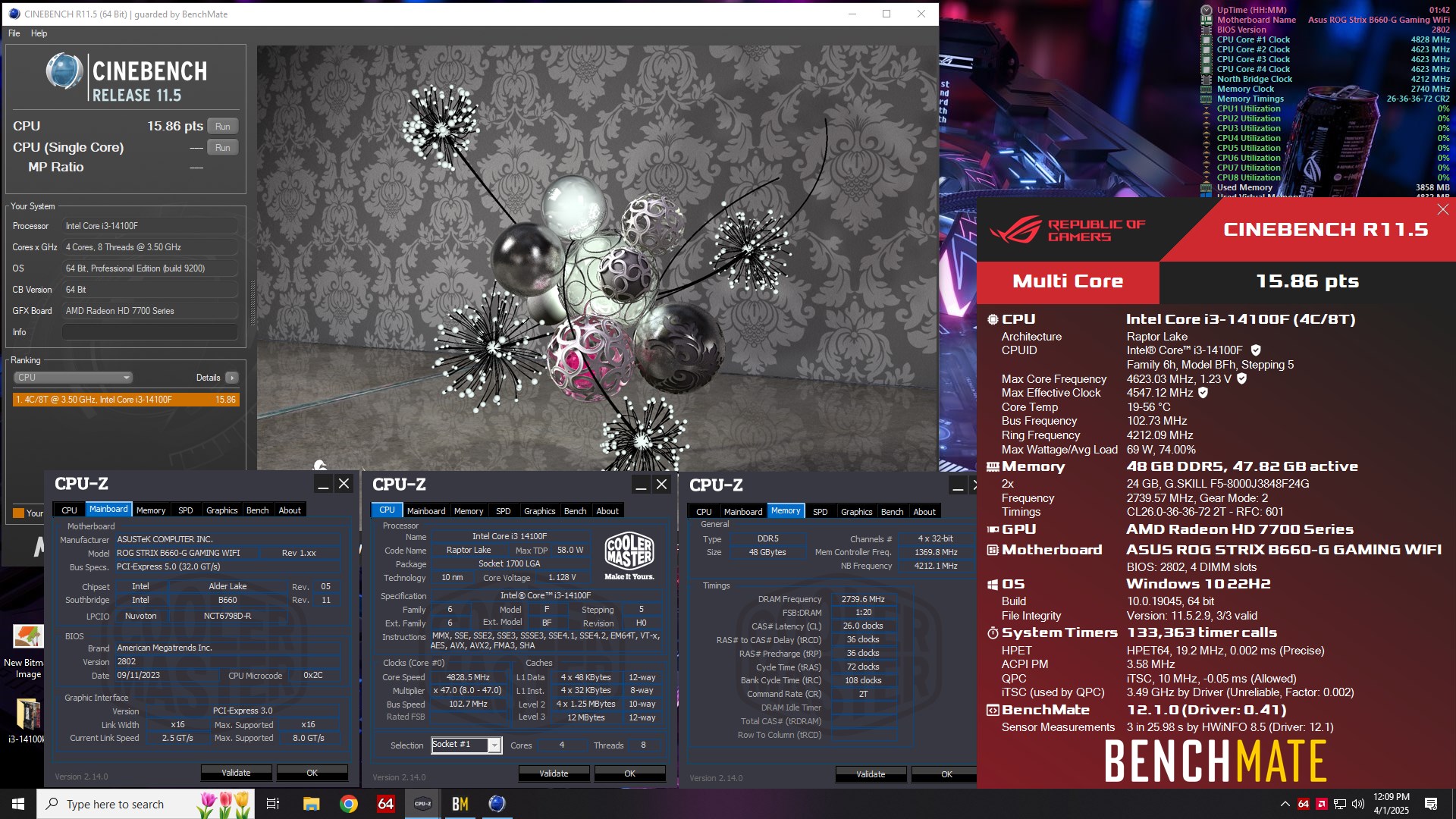
Task: Click verified shield beside Max Core Frequency
Action: coord(1242,378)
